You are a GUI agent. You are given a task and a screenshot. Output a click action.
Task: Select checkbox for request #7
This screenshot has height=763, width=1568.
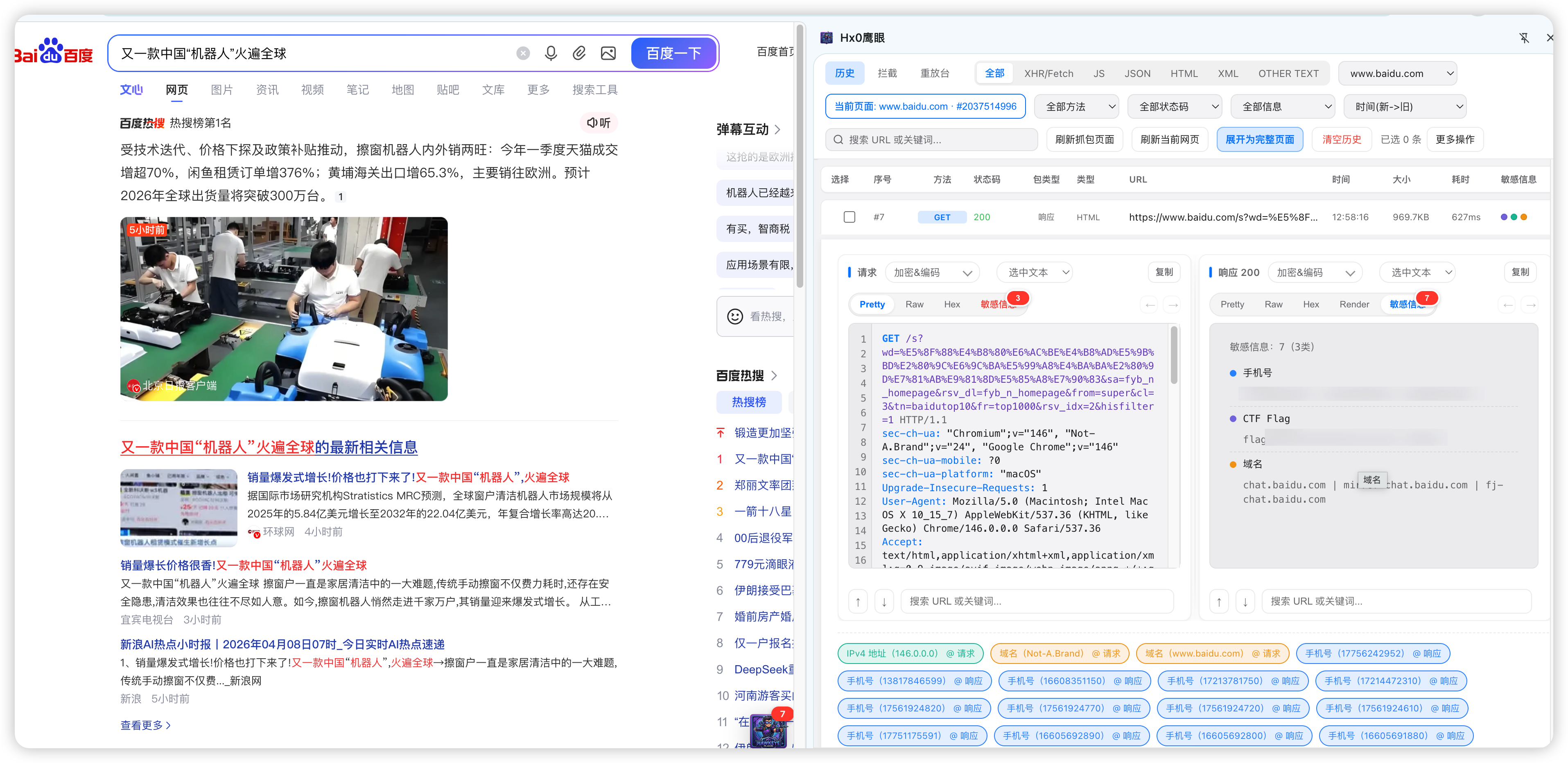click(849, 217)
